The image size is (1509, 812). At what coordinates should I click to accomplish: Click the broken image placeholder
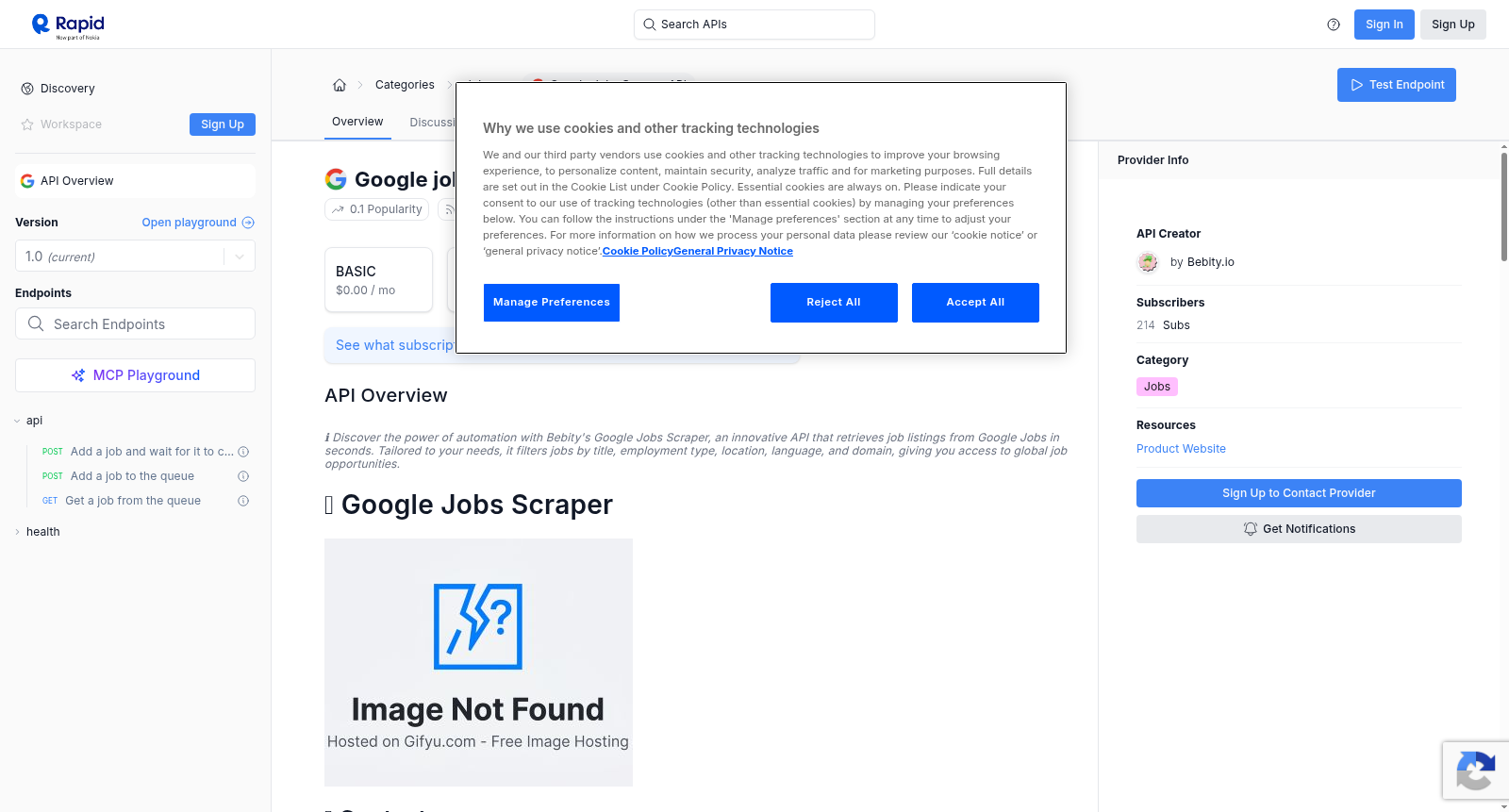[x=478, y=662]
